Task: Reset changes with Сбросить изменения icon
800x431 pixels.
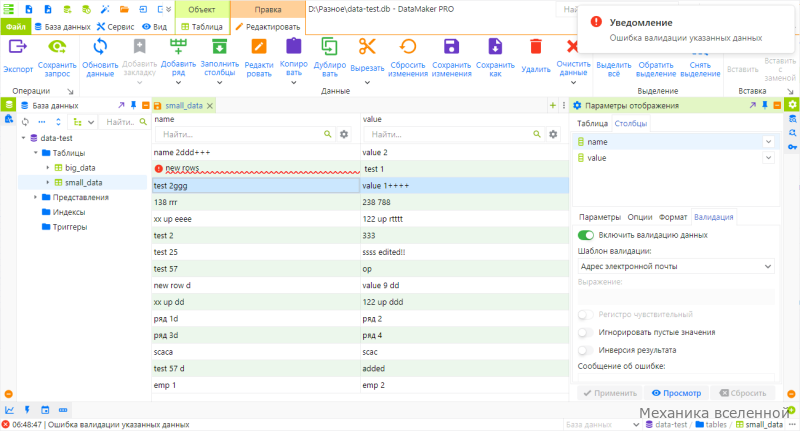Action: [x=408, y=47]
